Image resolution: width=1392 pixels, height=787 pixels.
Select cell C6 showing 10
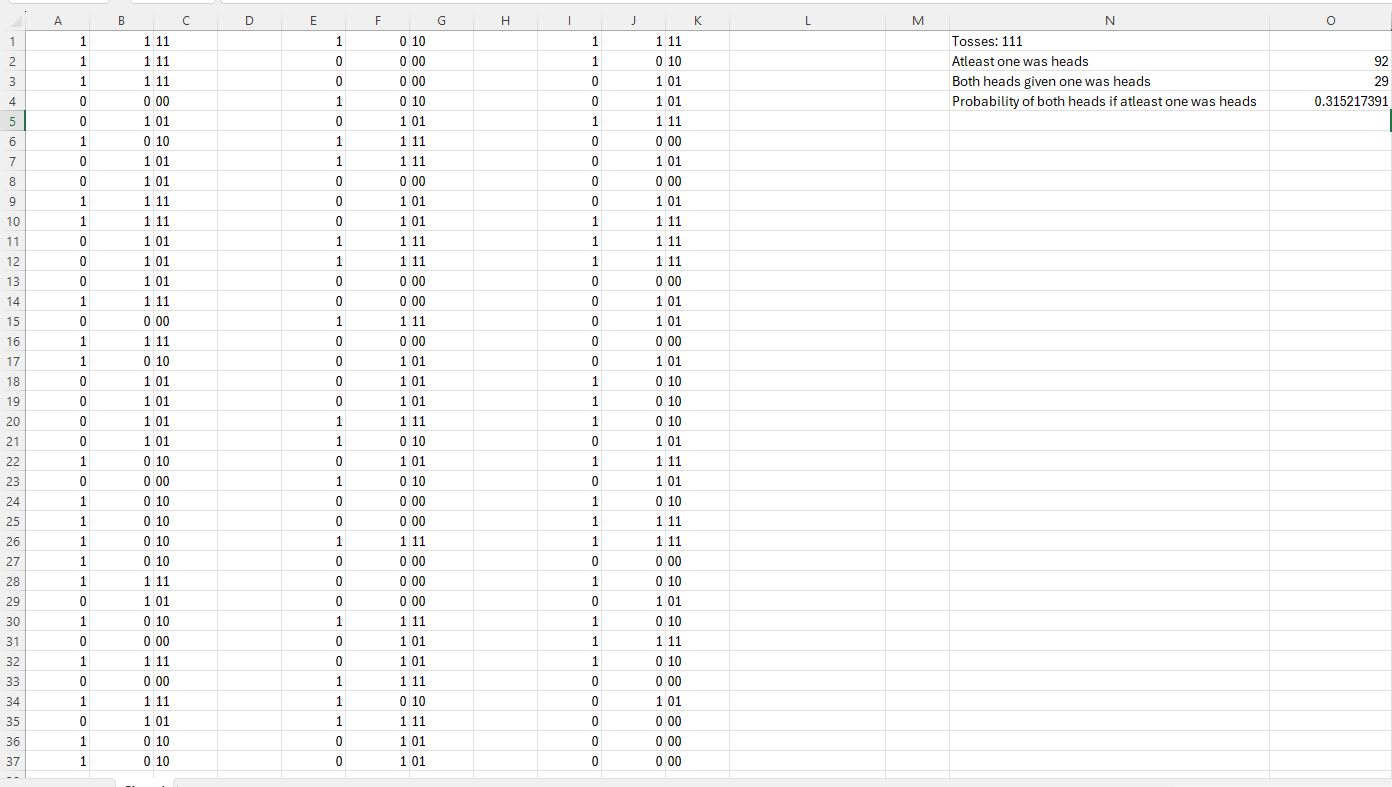coord(185,141)
